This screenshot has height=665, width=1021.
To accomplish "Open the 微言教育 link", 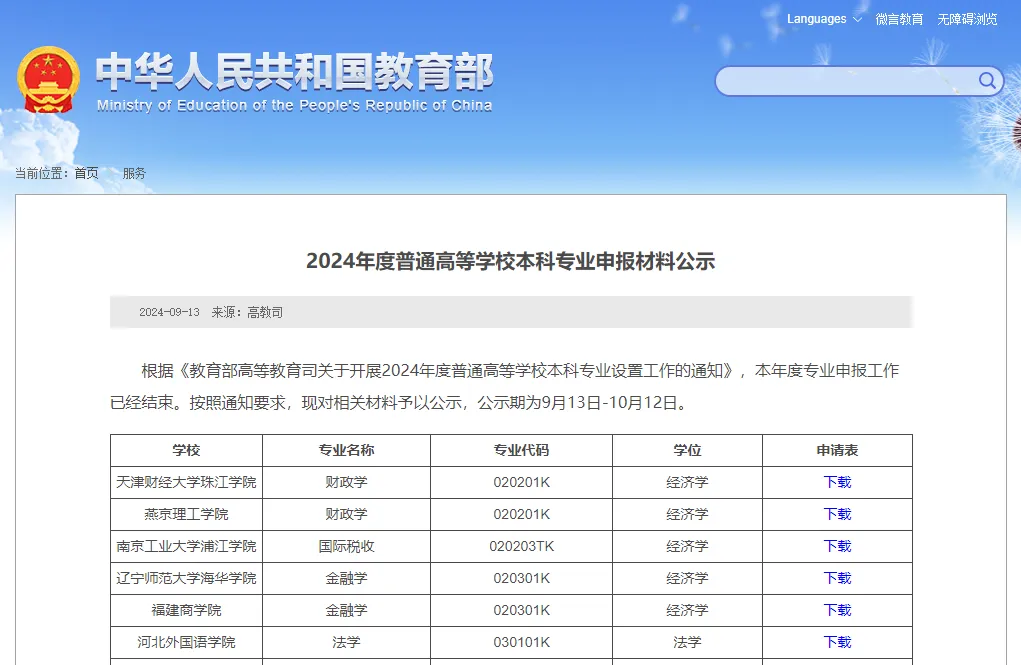I will coord(899,20).
